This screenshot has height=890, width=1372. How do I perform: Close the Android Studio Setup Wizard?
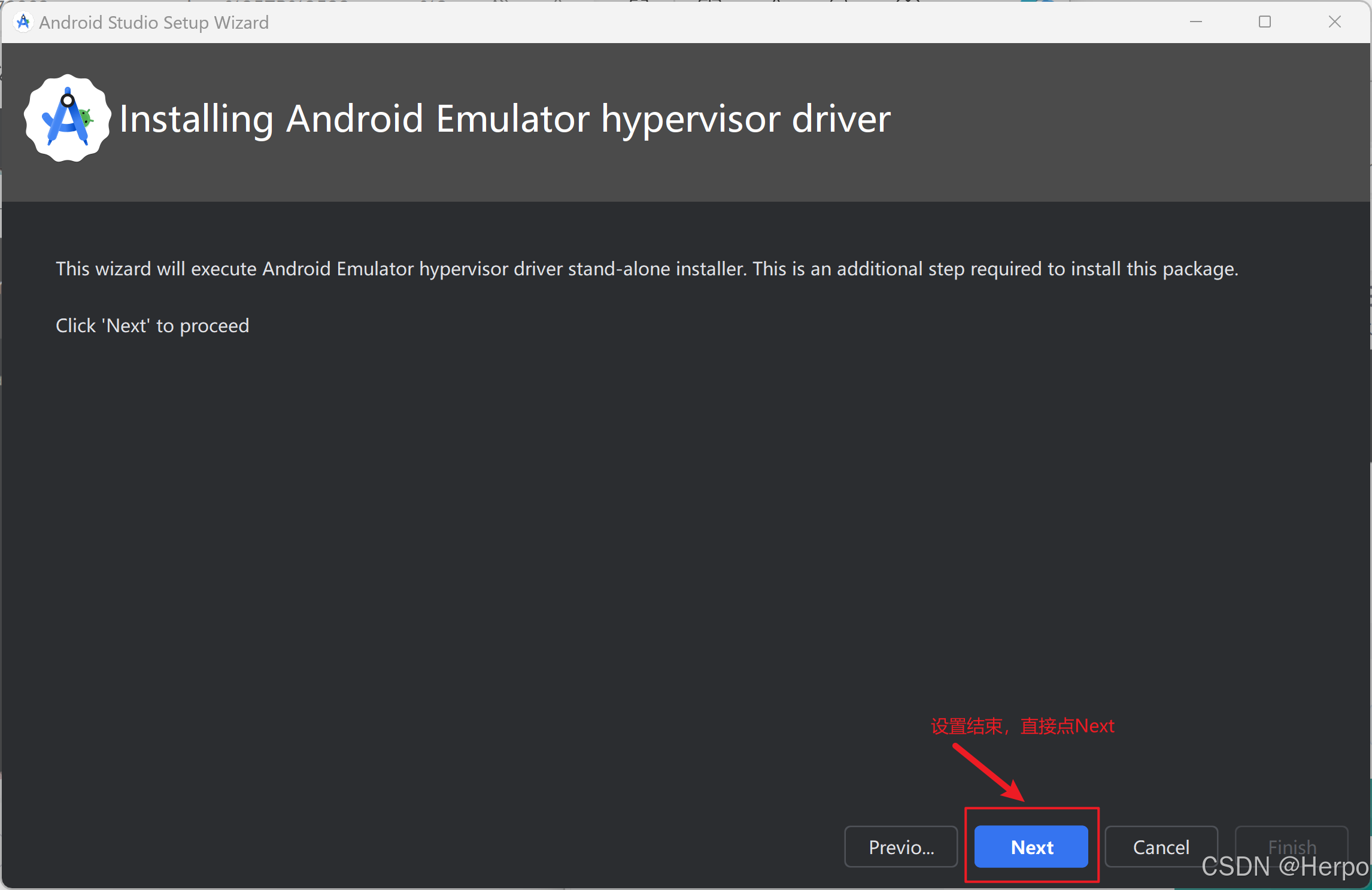coord(1334,22)
